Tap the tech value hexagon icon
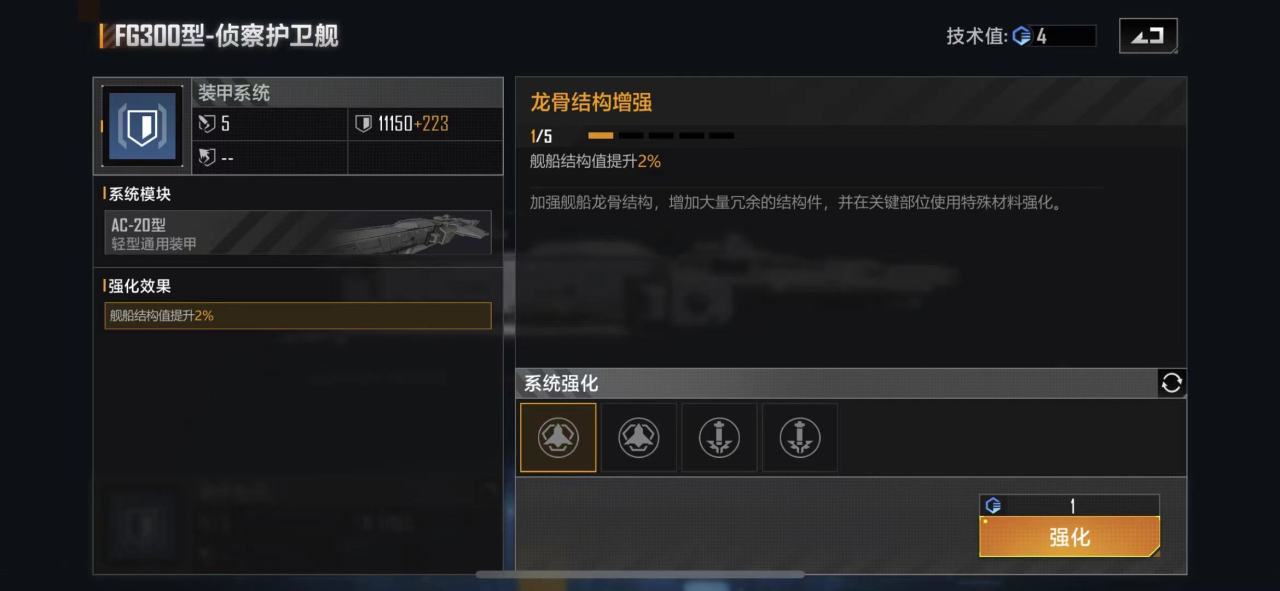The width and height of the screenshot is (1280, 591). point(1022,36)
